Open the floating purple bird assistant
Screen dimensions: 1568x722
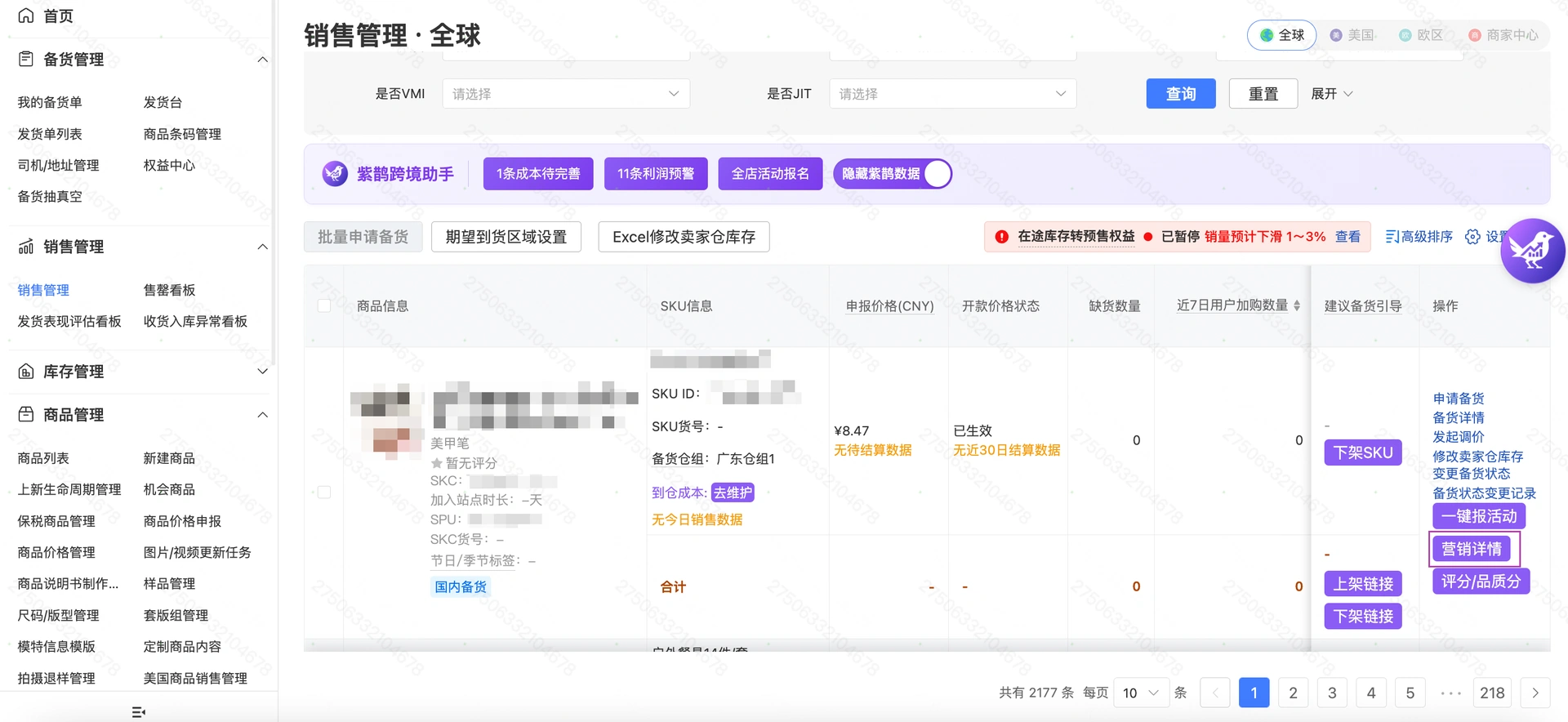click(1532, 251)
